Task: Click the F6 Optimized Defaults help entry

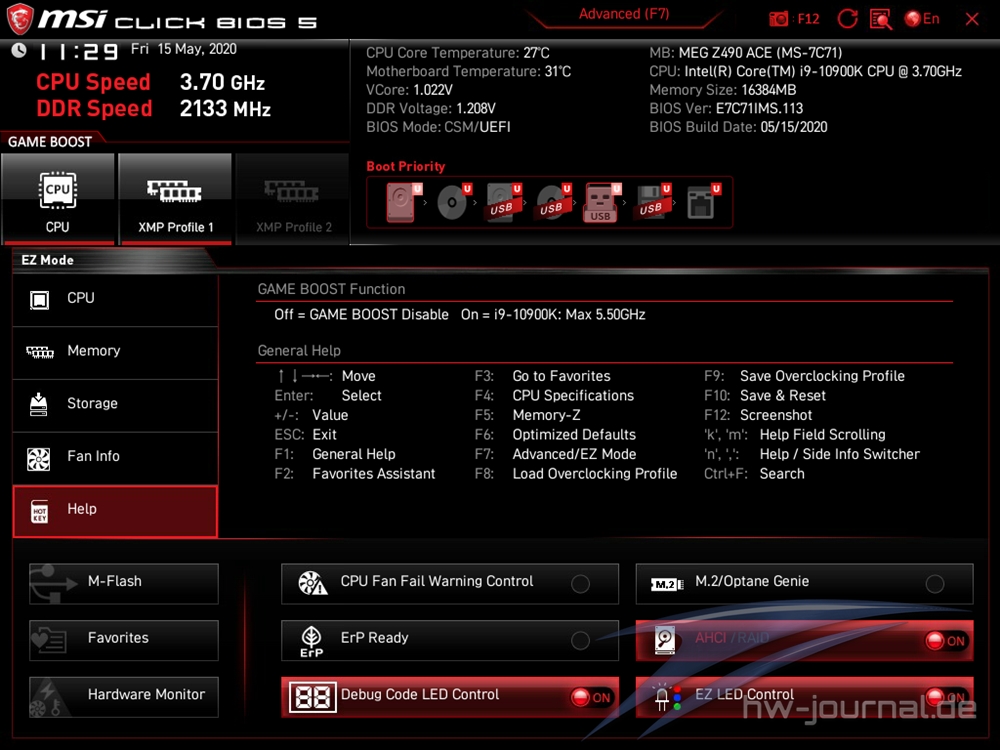Action: [555, 435]
